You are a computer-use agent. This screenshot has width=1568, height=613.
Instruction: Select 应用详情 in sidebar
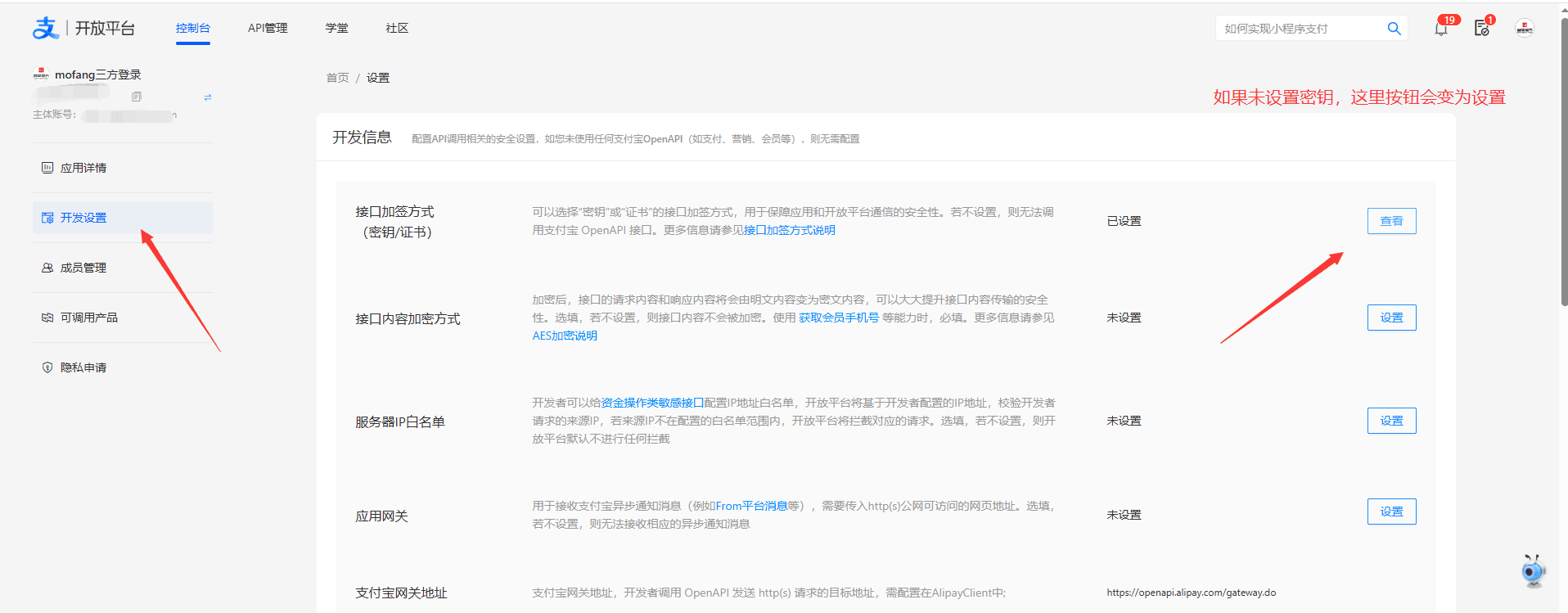pos(123,168)
